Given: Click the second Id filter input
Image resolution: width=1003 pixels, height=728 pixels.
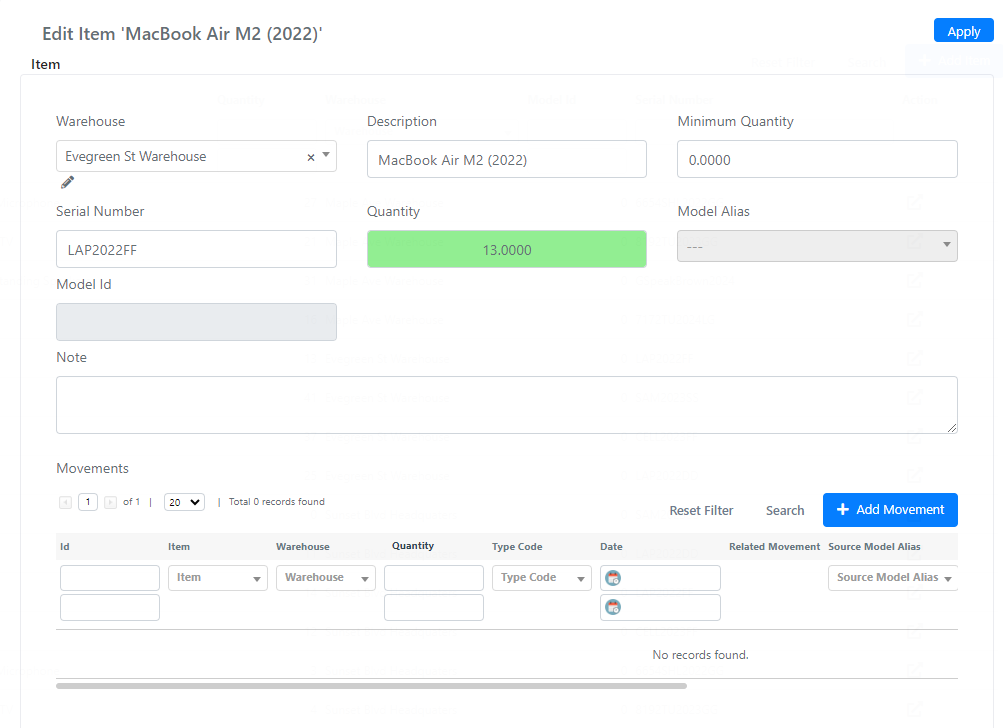Looking at the screenshot, I should (109, 607).
